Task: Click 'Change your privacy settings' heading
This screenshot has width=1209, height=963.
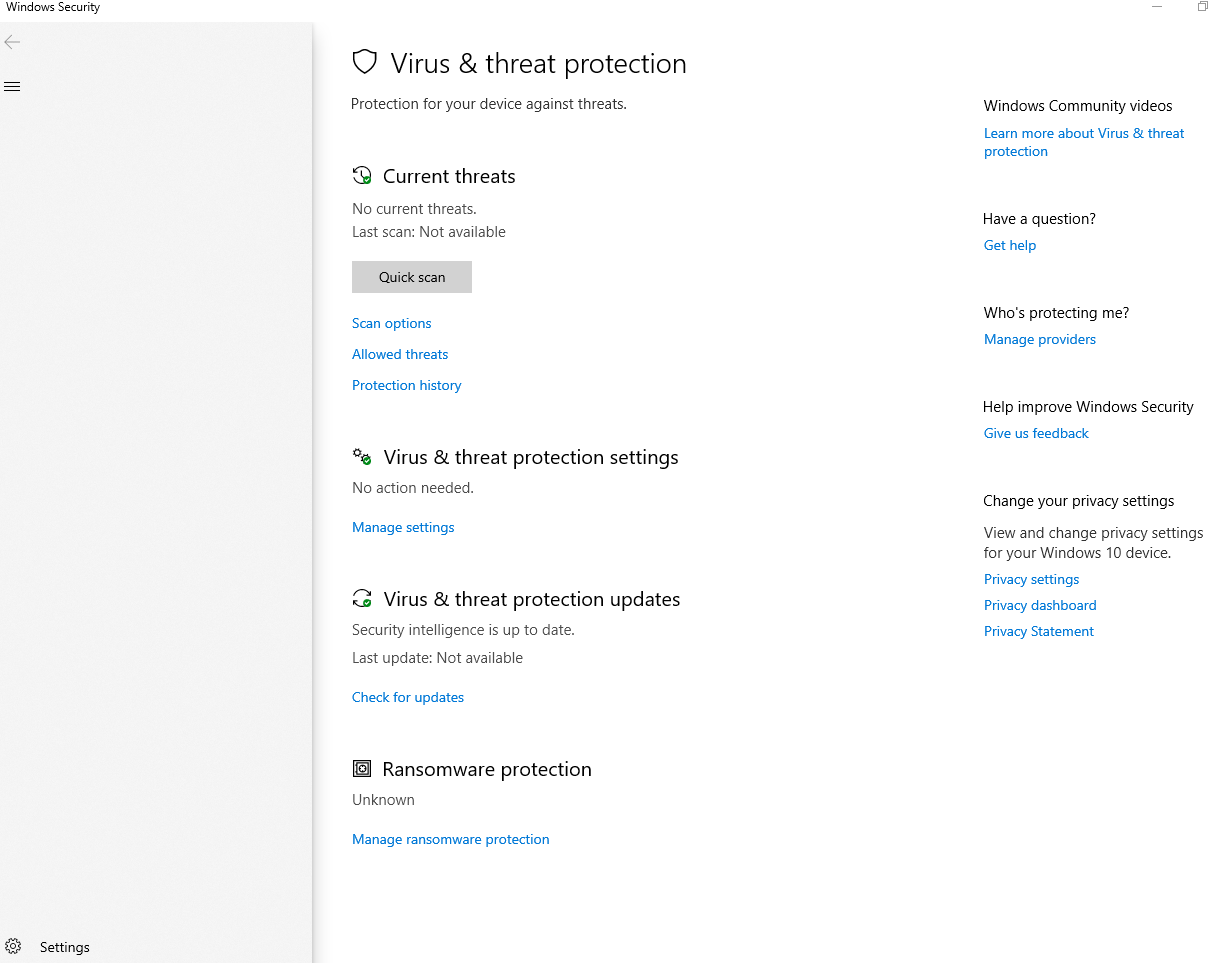Action: [1079, 501]
